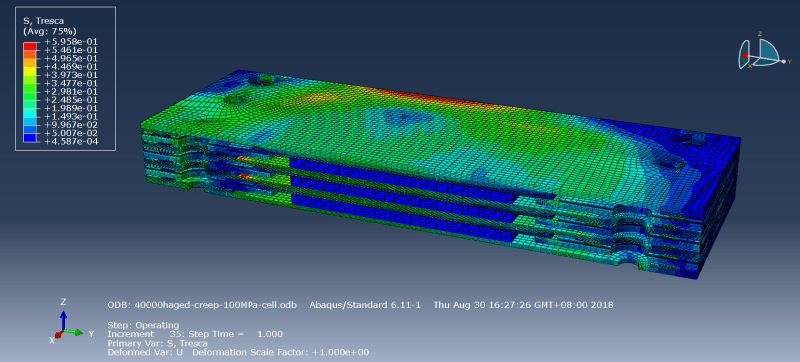Viewport: 800px width, 362px height.
Task: Click the legend value +3.973e-01
Action: click(72, 74)
